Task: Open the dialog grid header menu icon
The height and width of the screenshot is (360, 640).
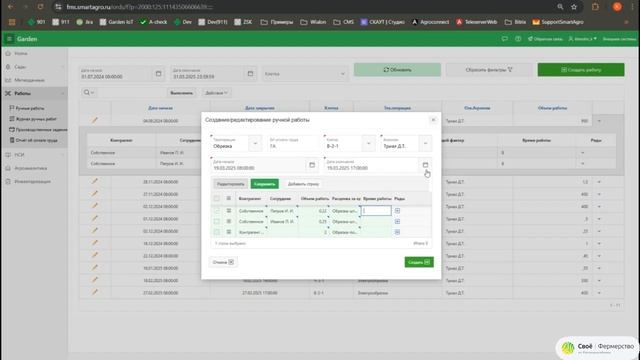Action: (229, 198)
